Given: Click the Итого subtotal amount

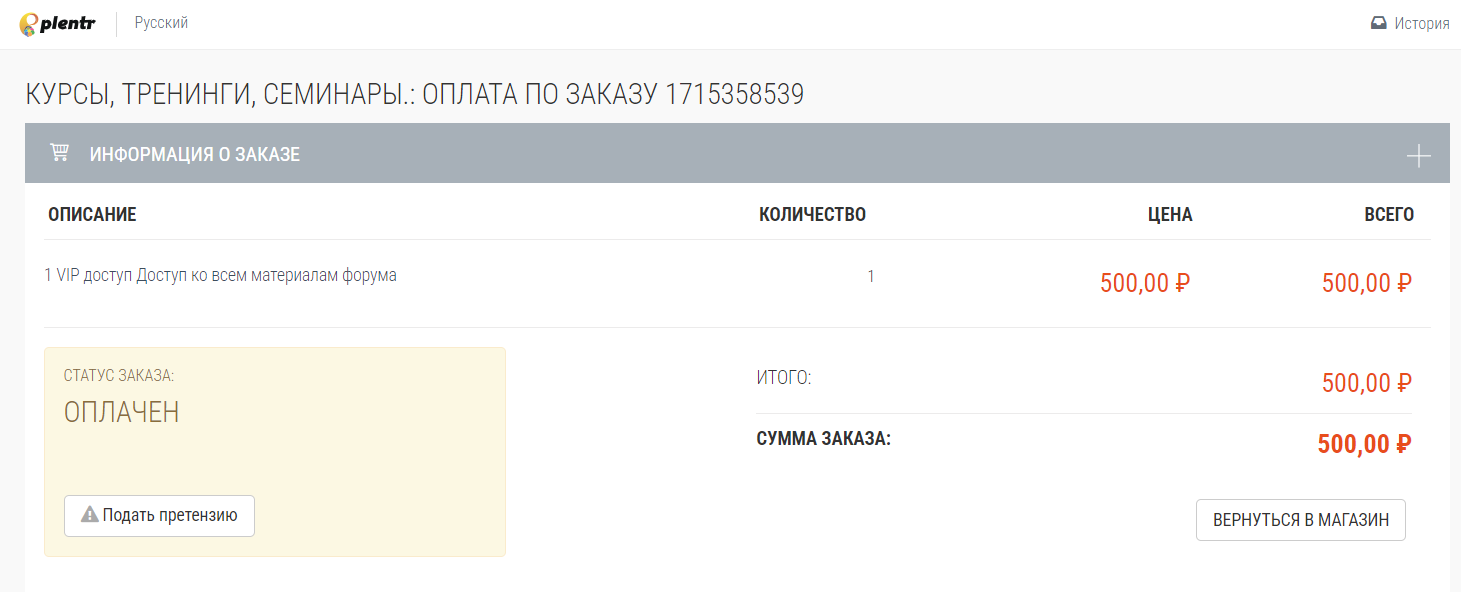Looking at the screenshot, I should coord(1366,383).
